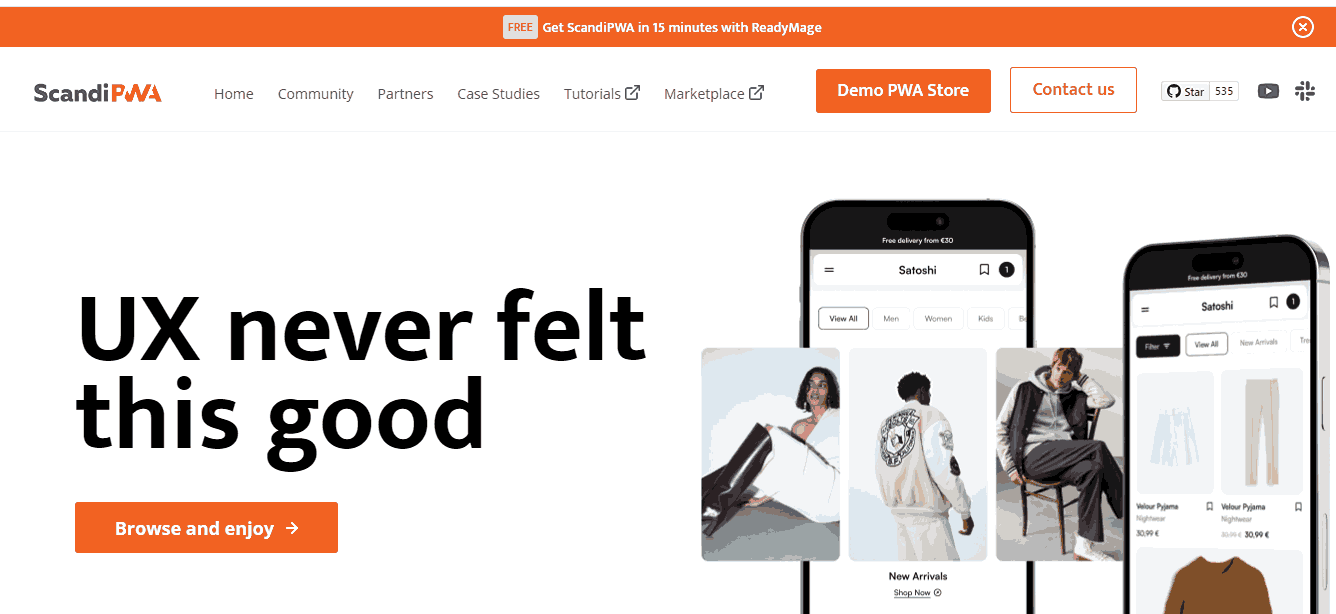Dismiss the orange ReadyMage banner

[1302, 27]
